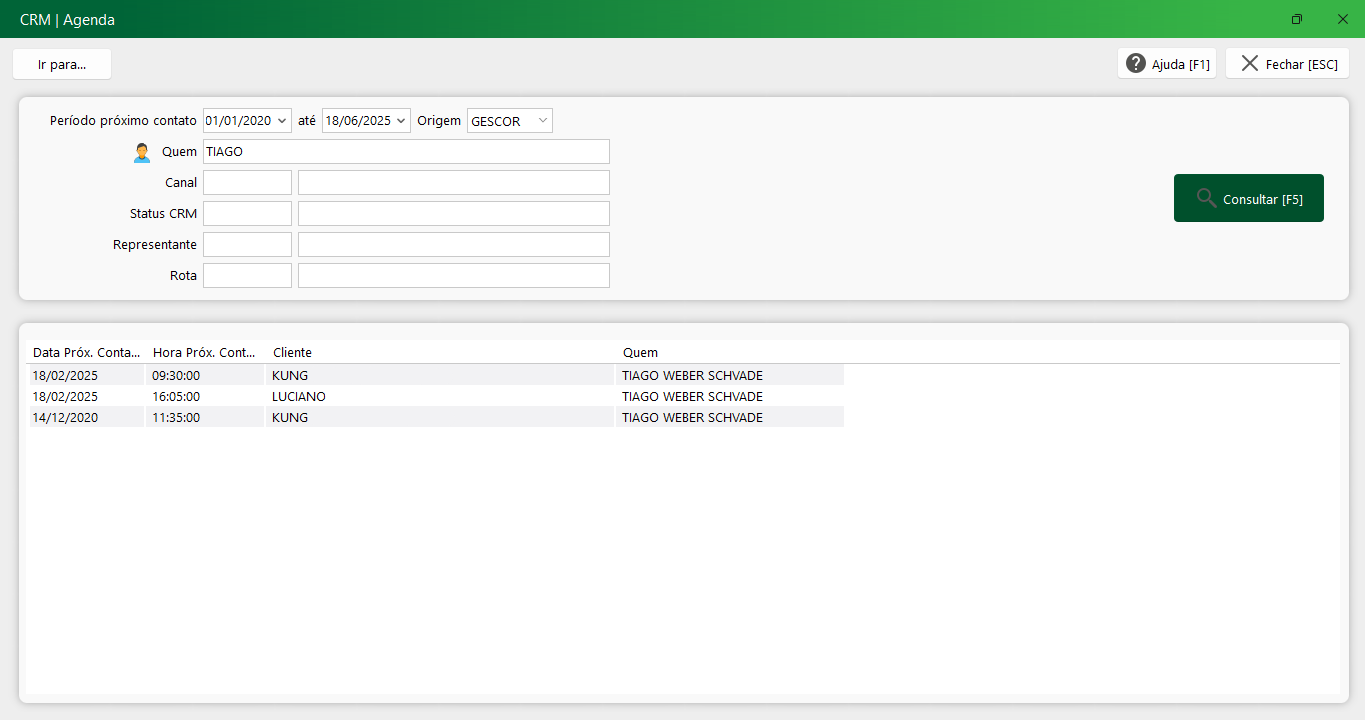Click the Representante code field
This screenshot has width=1365, height=720.
247,245
